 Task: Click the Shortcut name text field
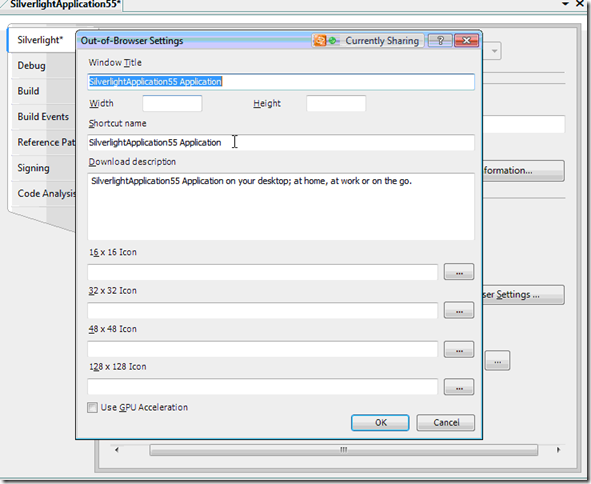[x=281, y=142]
